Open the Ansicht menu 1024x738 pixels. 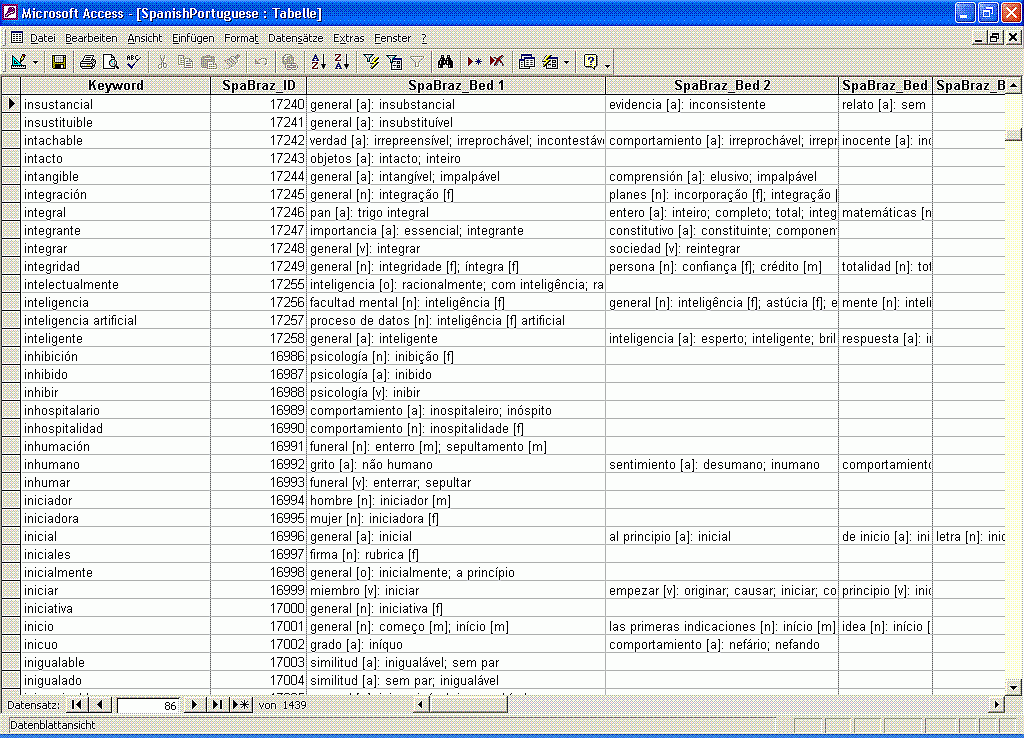[144, 39]
